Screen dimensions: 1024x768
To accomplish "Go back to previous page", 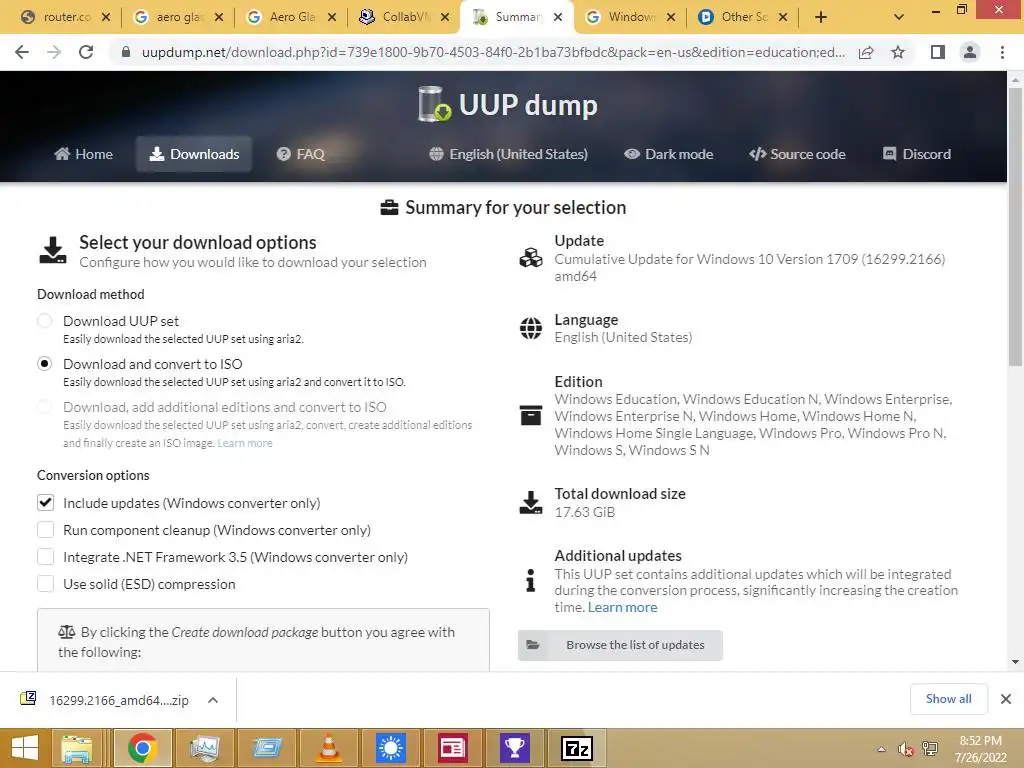I will click(22, 52).
